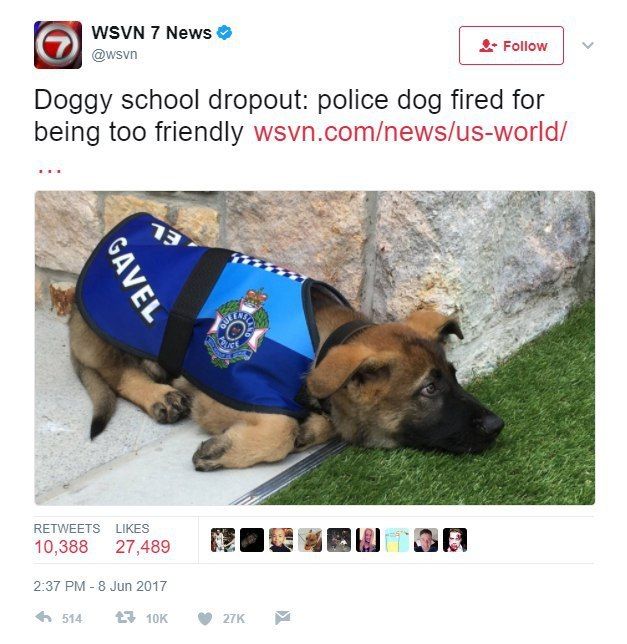Follow the WSVN 7 News account
This screenshot has height=644, width=627.
(x=511, y=46)
